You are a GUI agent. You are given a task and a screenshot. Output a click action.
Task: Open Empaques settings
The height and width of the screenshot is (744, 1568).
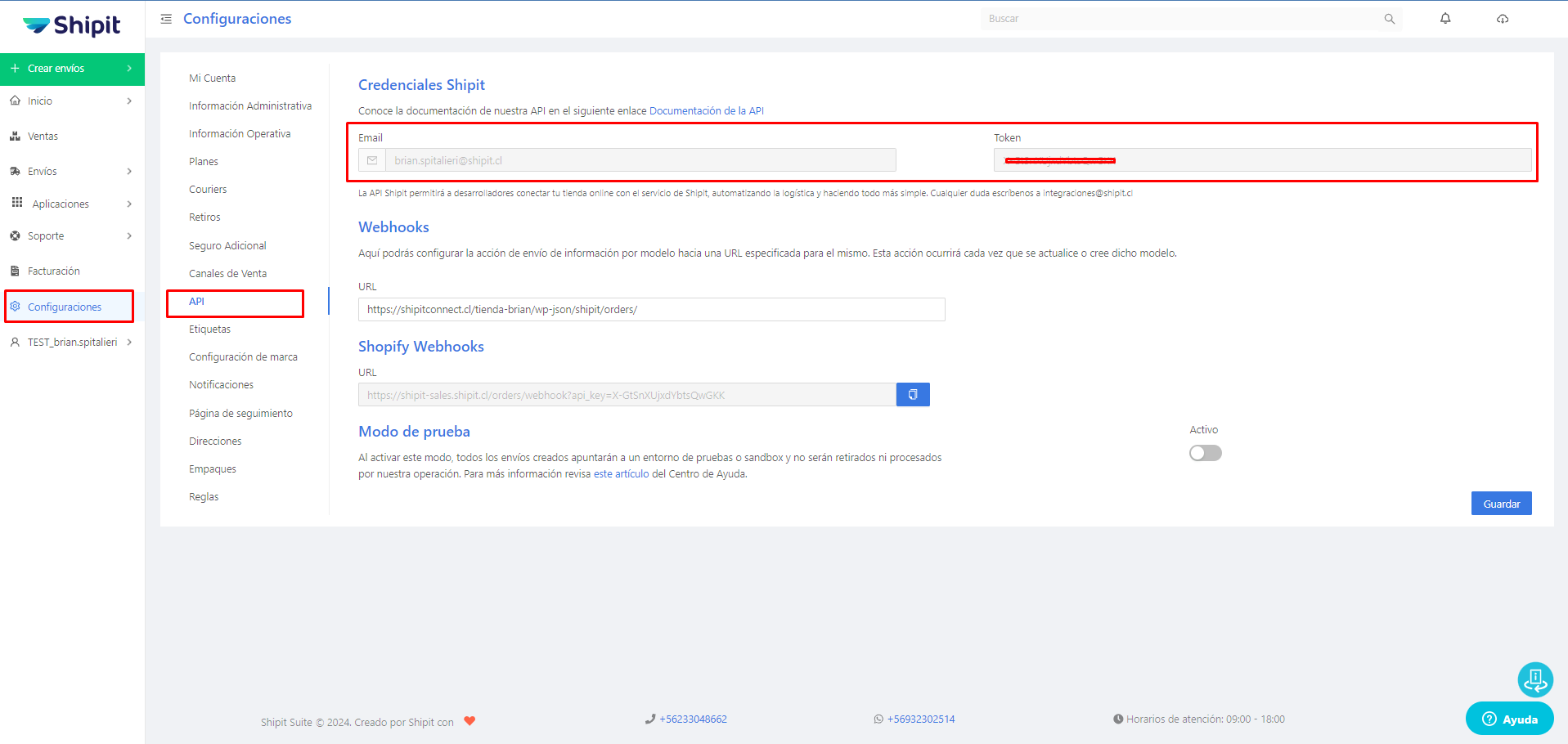(x=213, y=468)
